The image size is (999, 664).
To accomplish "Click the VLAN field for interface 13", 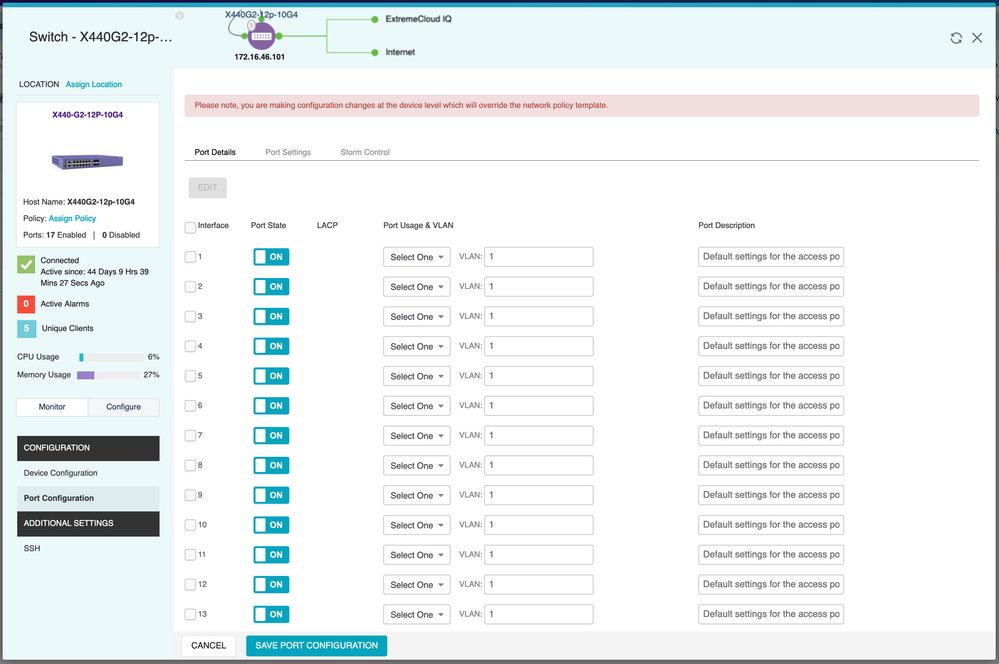I will [538, 614].
